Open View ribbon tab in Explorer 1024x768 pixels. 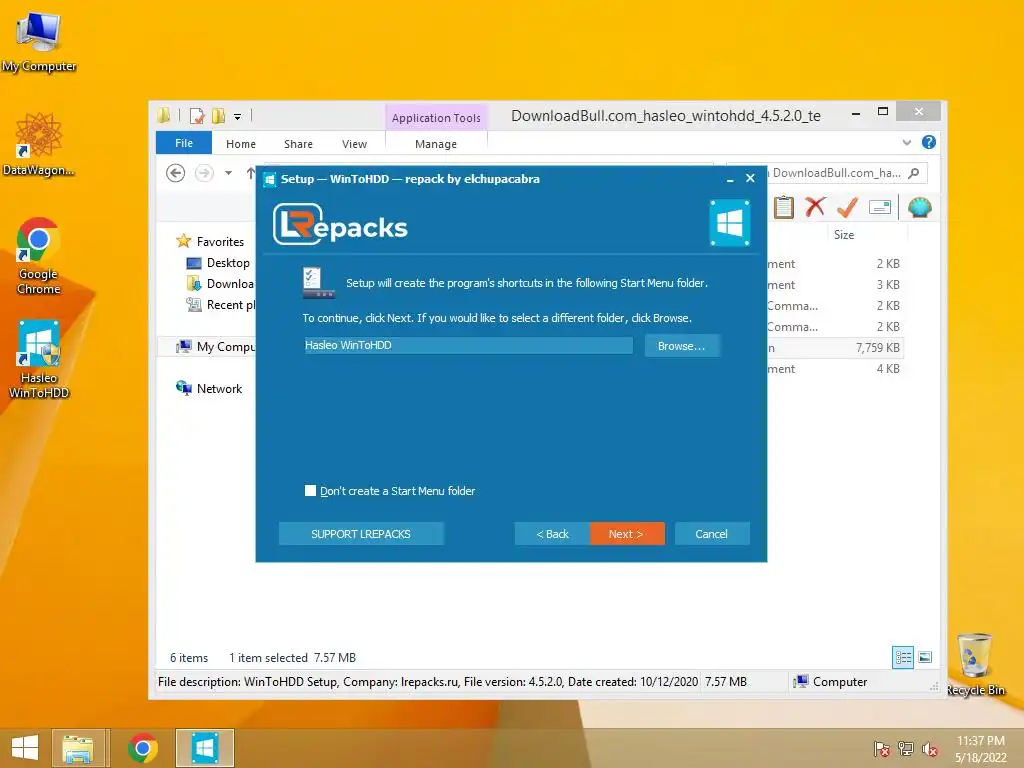[355, 144]
